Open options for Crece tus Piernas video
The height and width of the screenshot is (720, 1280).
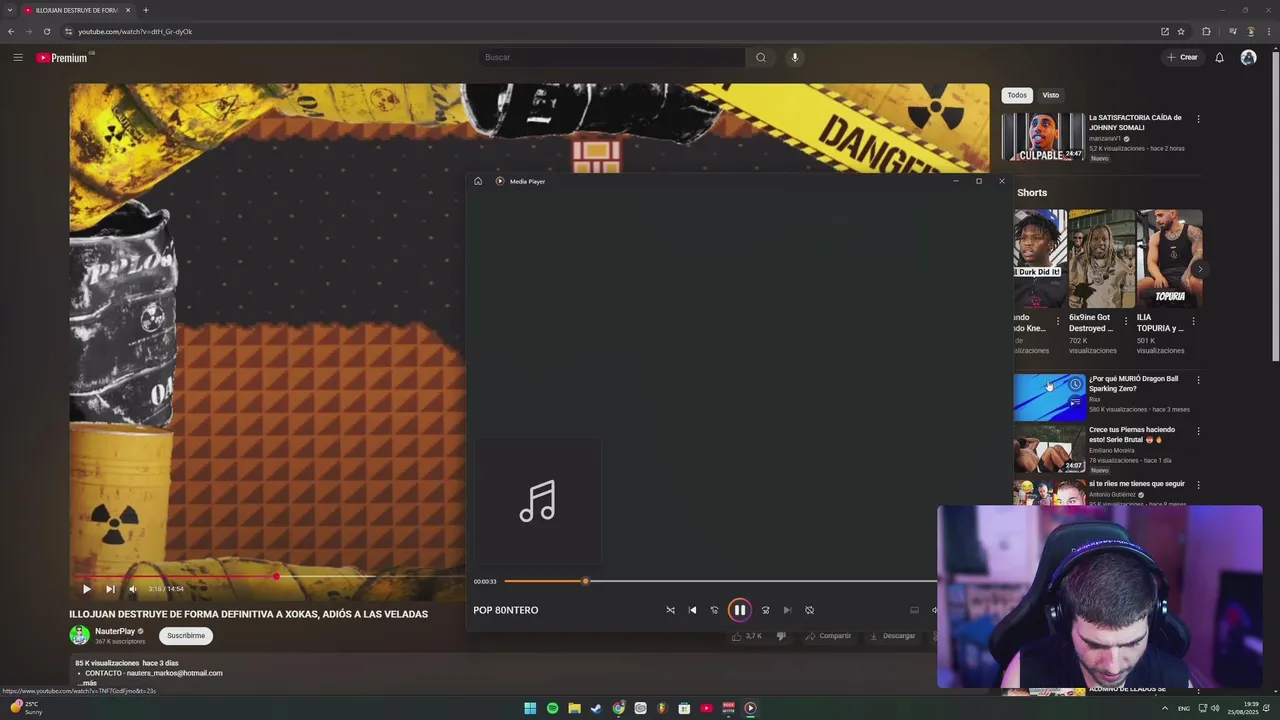[1198, 431]
